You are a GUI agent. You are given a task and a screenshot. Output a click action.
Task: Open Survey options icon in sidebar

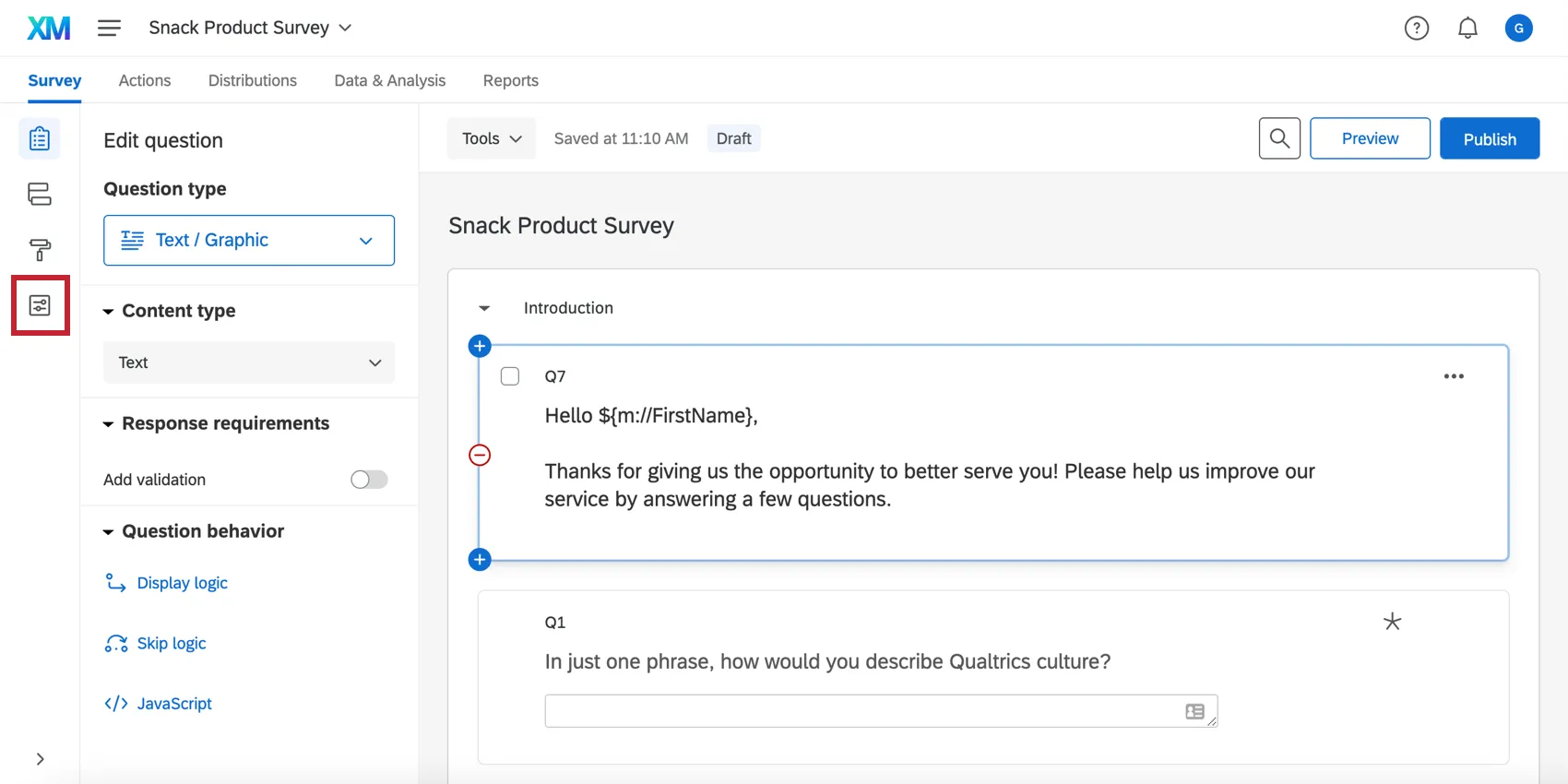point(40,305)
